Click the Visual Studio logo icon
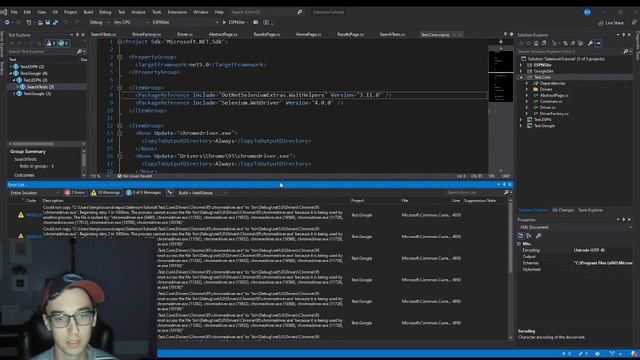640x360 pixels. pyautogui.click(x=4, y=12)
